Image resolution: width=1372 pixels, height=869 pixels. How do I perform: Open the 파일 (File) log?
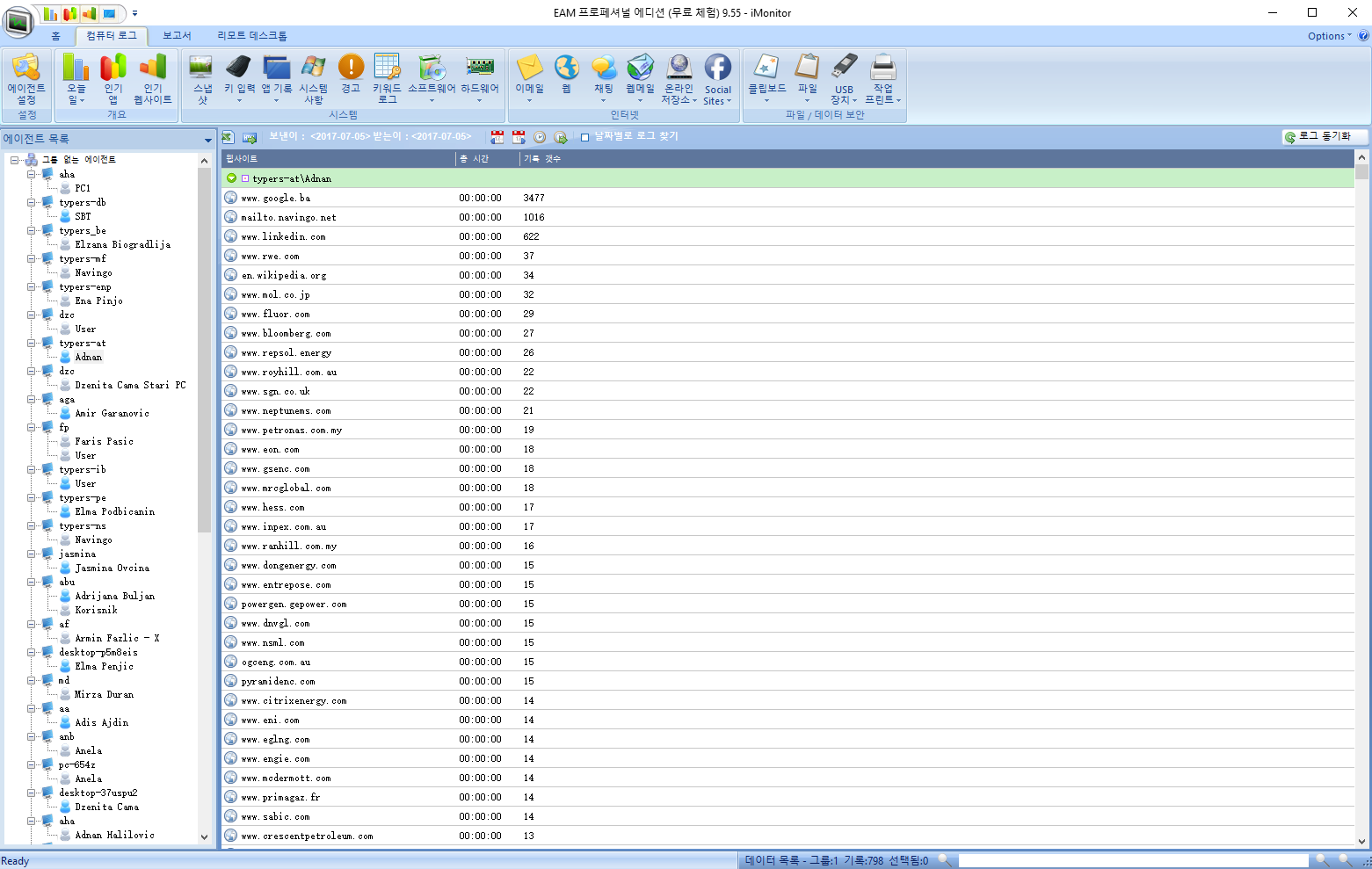807,79
